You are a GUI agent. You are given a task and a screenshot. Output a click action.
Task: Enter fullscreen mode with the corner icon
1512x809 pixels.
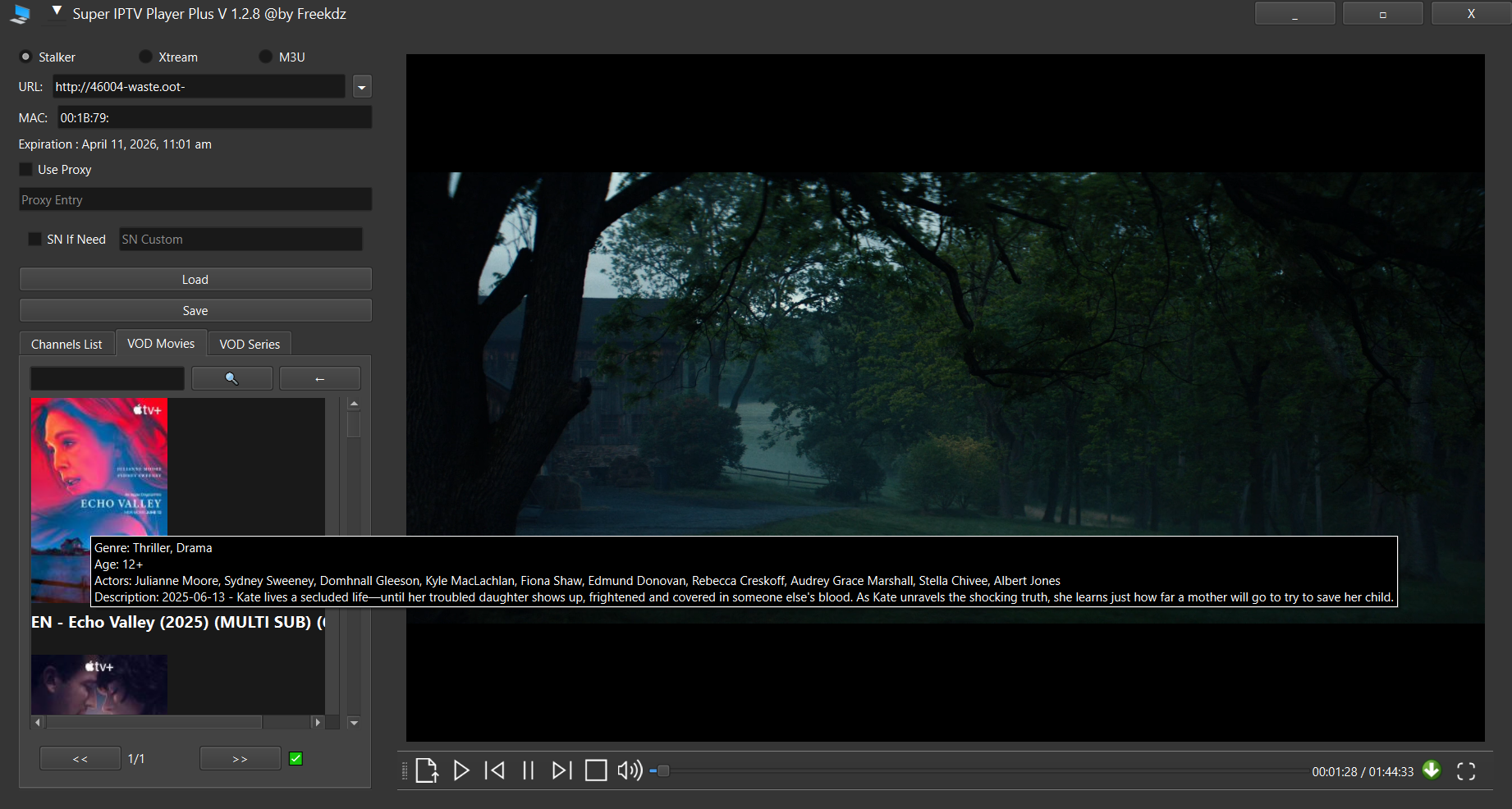tap(1466, 771)
